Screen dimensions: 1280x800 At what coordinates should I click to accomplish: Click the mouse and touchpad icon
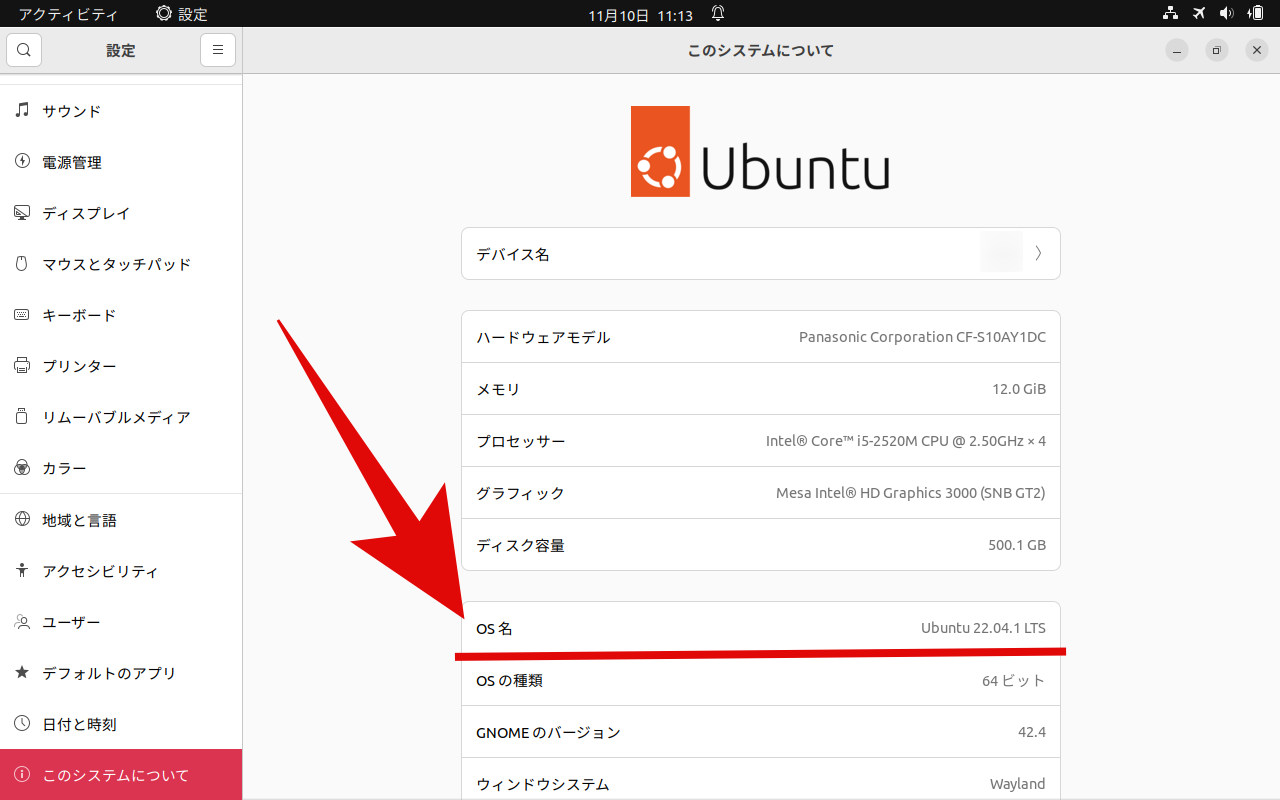coord(20,264)
